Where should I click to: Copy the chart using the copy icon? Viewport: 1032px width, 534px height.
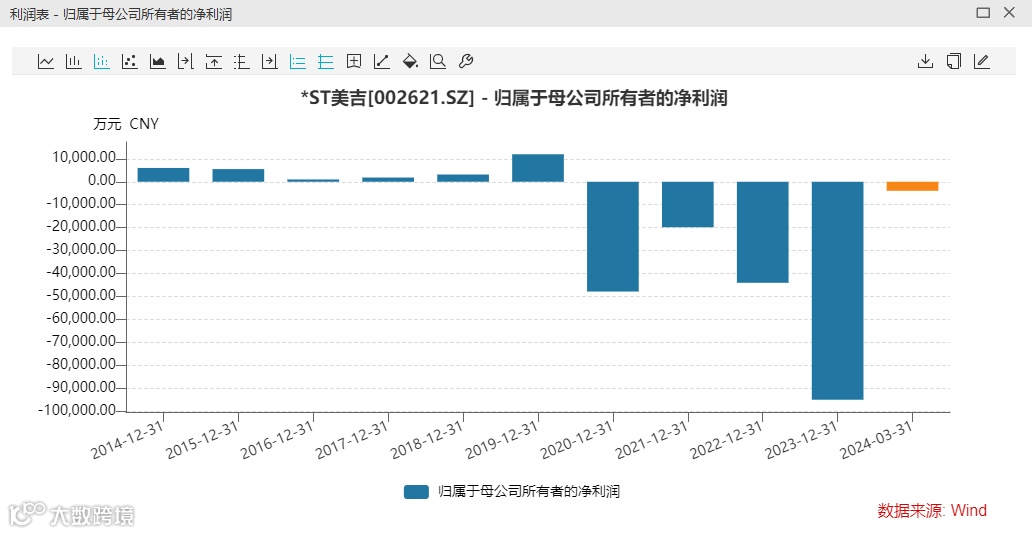(x=954, y=62)
